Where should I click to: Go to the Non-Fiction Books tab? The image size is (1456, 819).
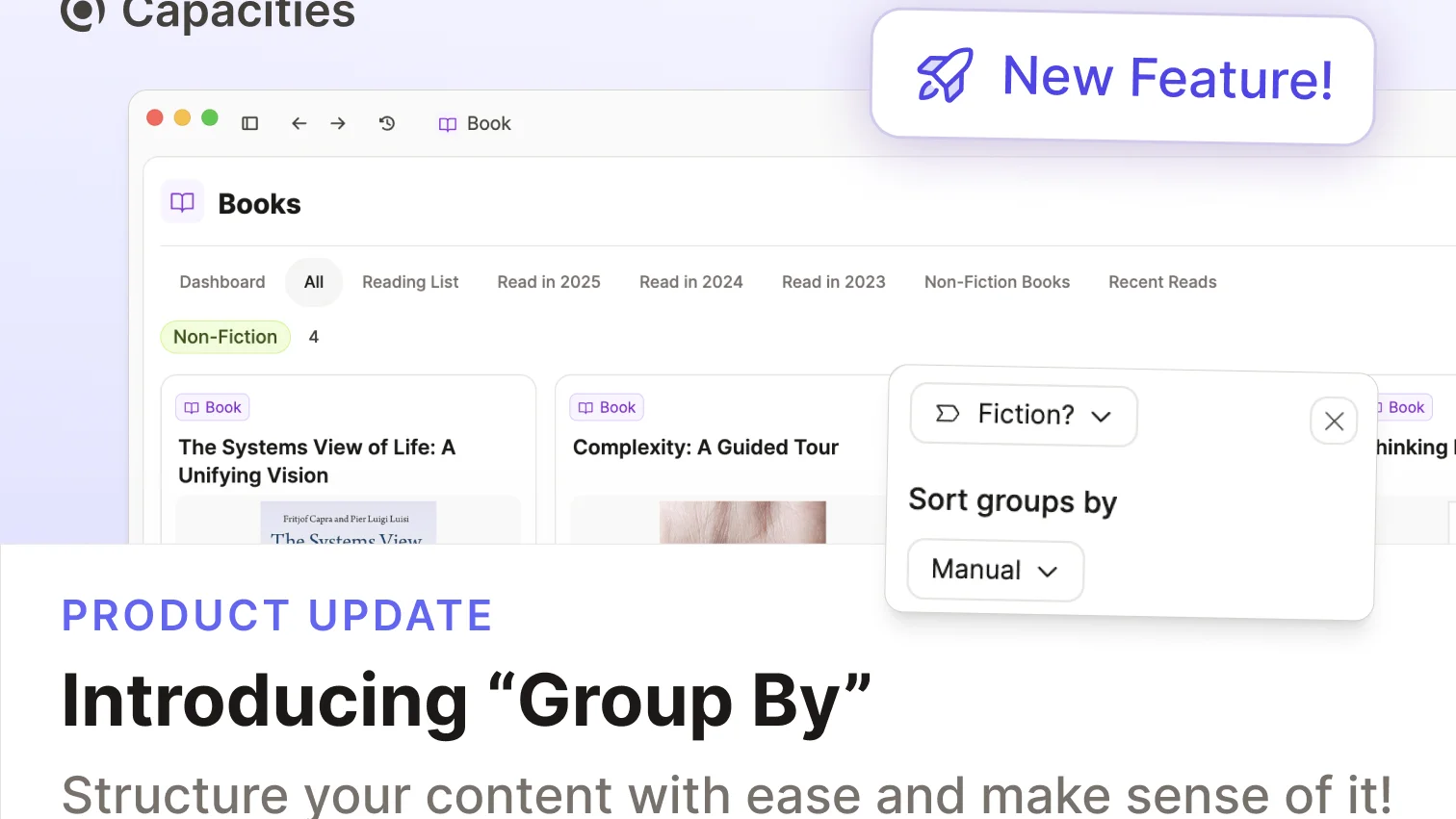coord(997,282)
